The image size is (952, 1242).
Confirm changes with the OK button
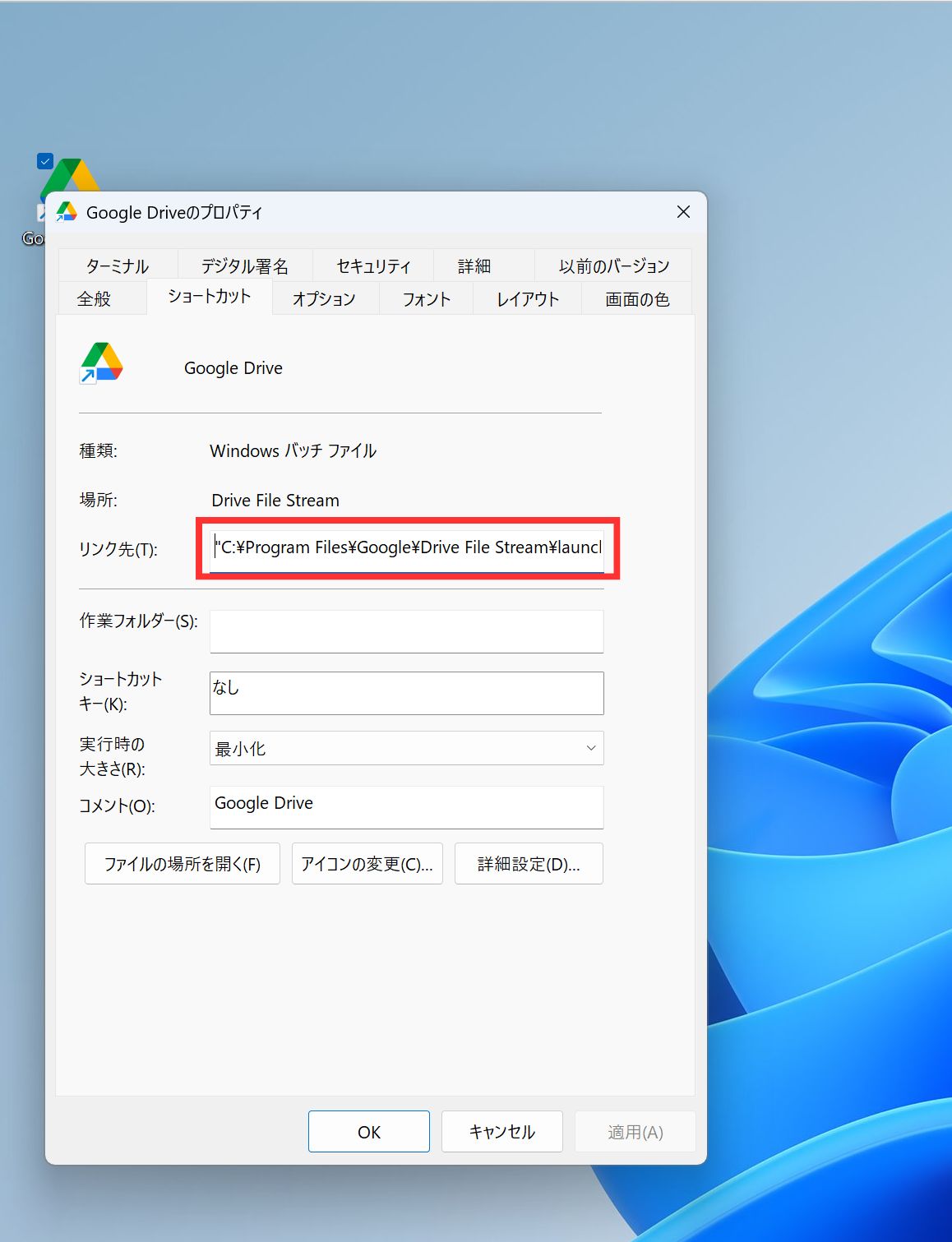(x=368, y=1131)
